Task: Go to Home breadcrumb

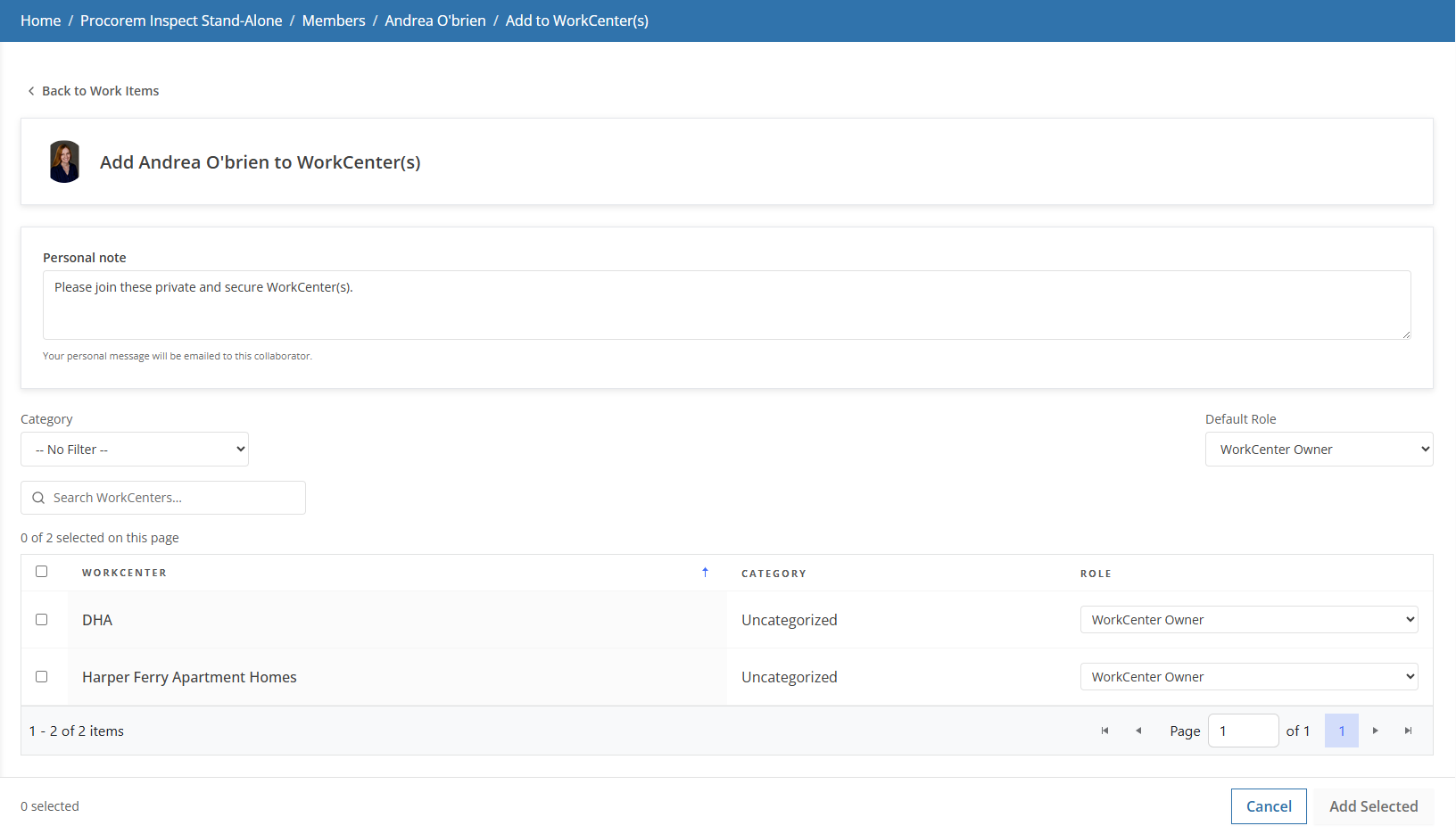Action: click(x=41, y=21)
